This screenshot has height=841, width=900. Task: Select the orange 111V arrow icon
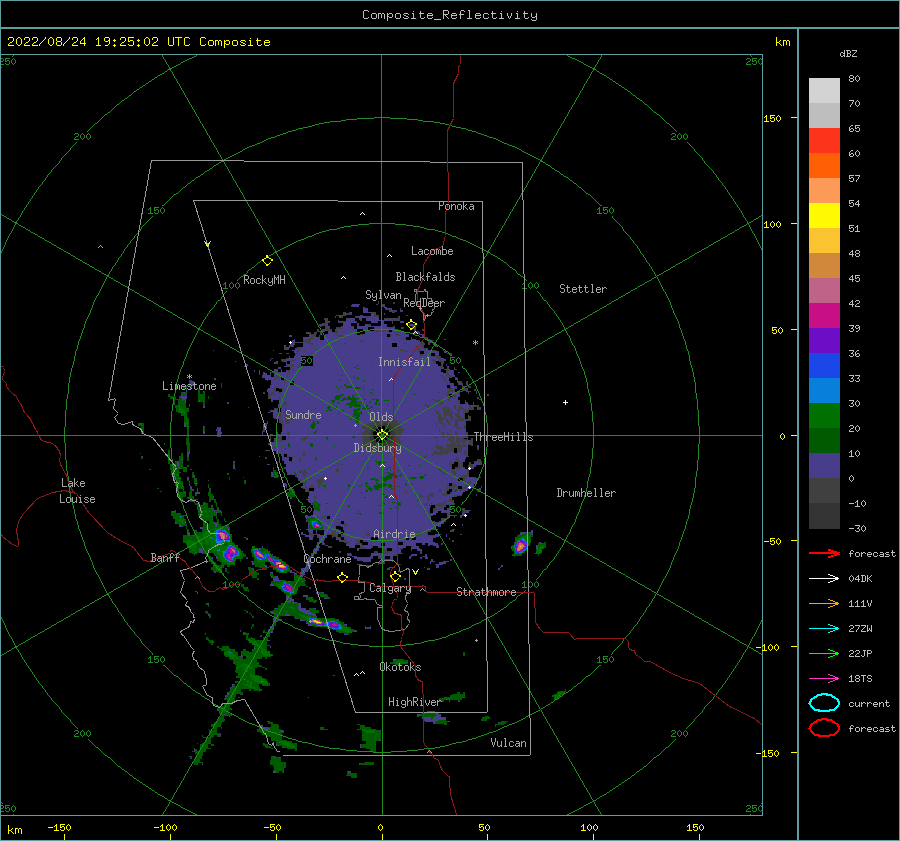(824, 603)
